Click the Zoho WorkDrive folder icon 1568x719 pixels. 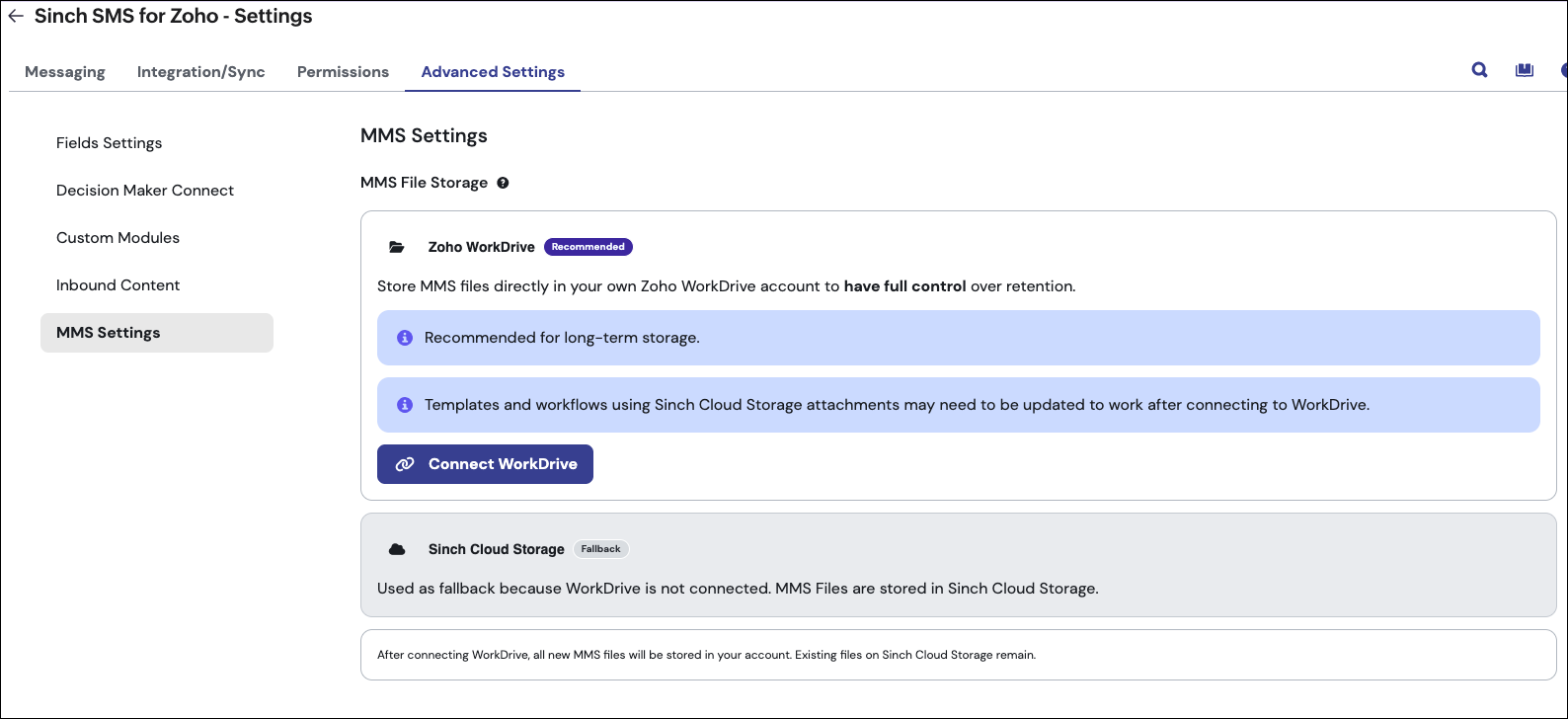397,247
